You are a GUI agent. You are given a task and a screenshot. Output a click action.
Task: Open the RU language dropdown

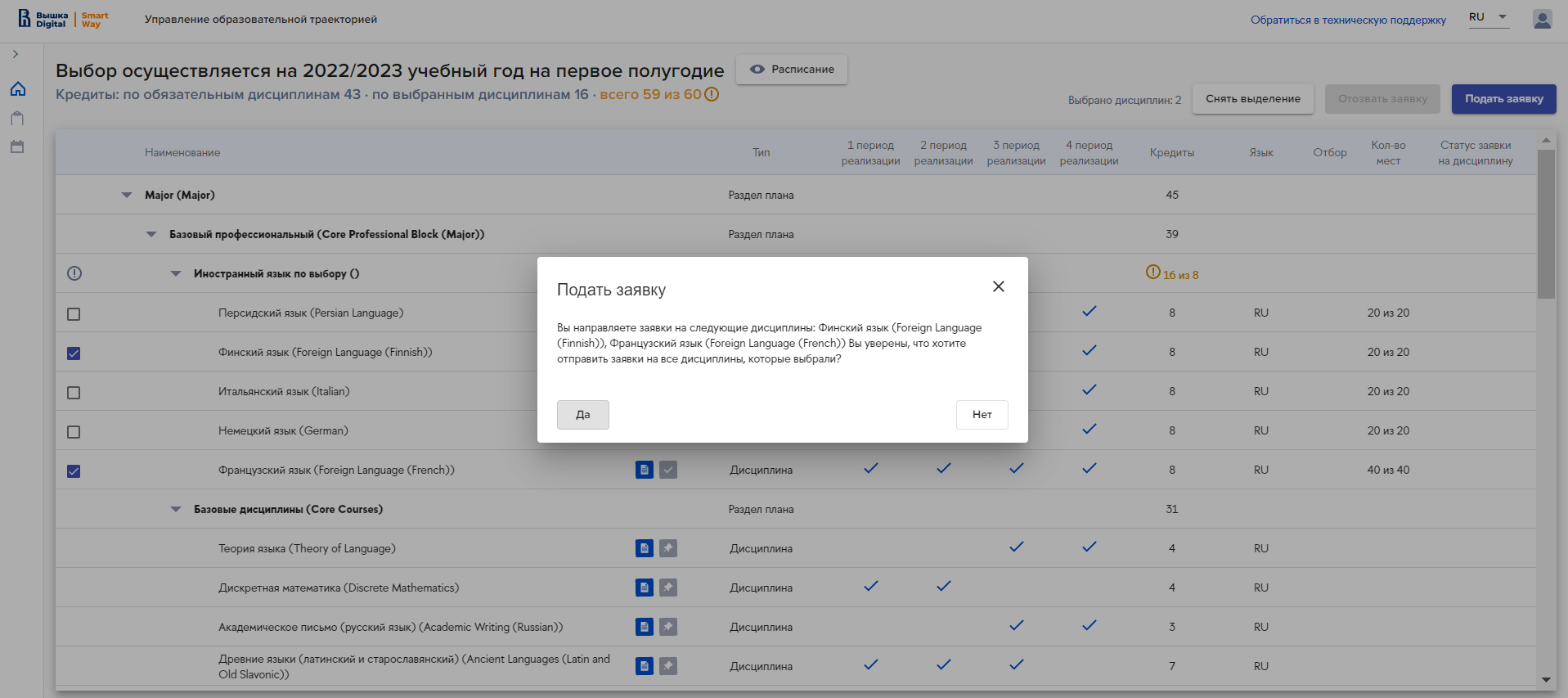point(1488,17)
